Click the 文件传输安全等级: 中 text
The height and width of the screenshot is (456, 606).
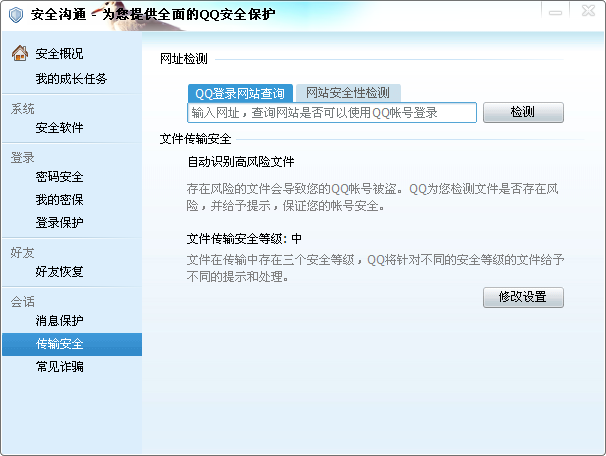coord(244,239)
